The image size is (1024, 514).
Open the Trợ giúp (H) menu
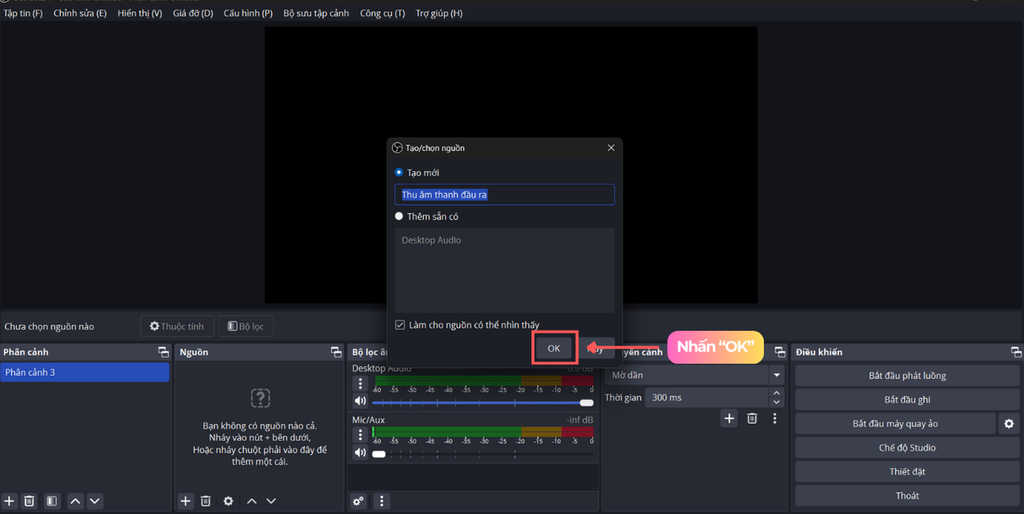439,13
